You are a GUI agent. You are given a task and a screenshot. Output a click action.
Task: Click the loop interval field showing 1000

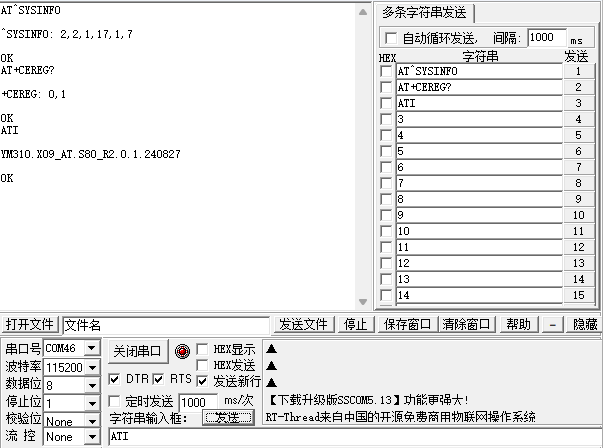click(x=547, y=38)
